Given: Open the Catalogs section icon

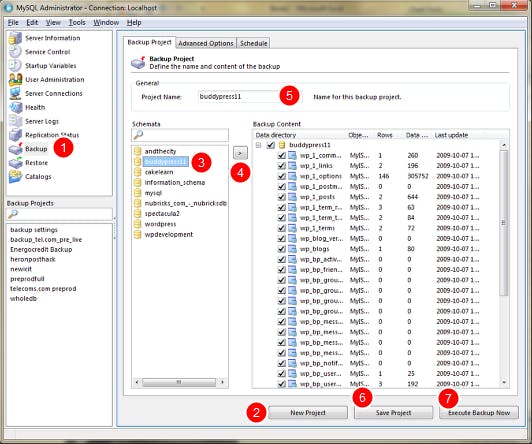Looking at the screenshot, I should (x=15, y=177).
